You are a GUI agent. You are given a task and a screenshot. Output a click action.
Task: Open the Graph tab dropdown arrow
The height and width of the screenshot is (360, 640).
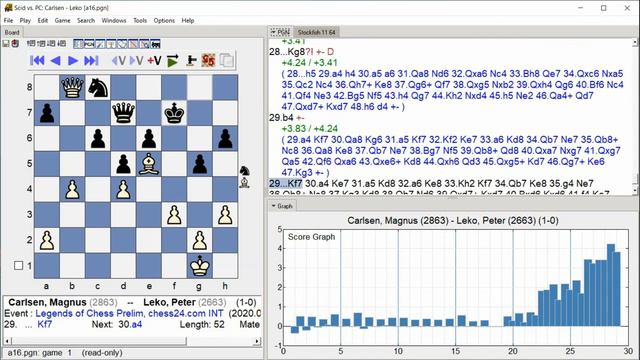[273, 206]
